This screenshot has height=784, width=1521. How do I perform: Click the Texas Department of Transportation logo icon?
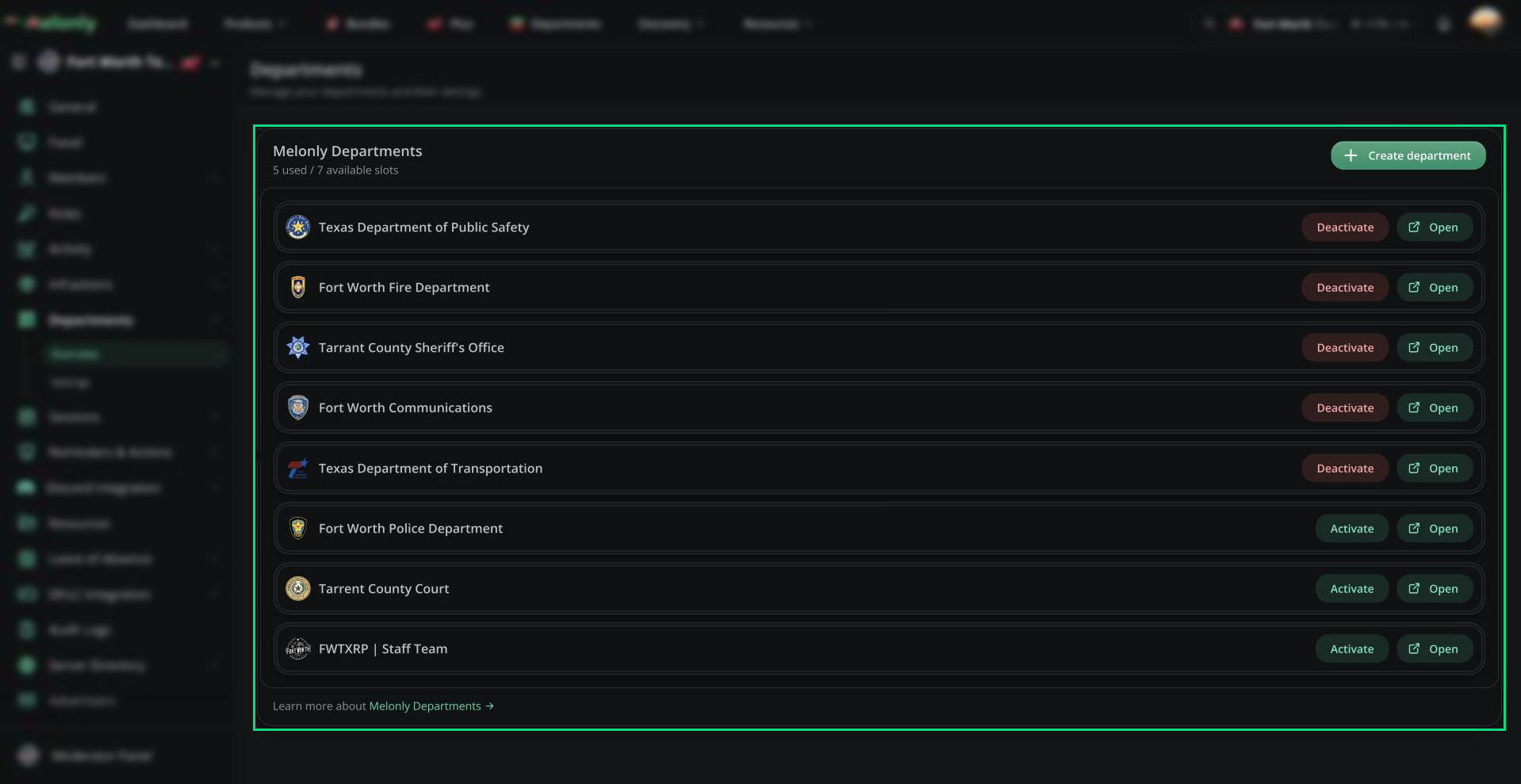point(298,468)
